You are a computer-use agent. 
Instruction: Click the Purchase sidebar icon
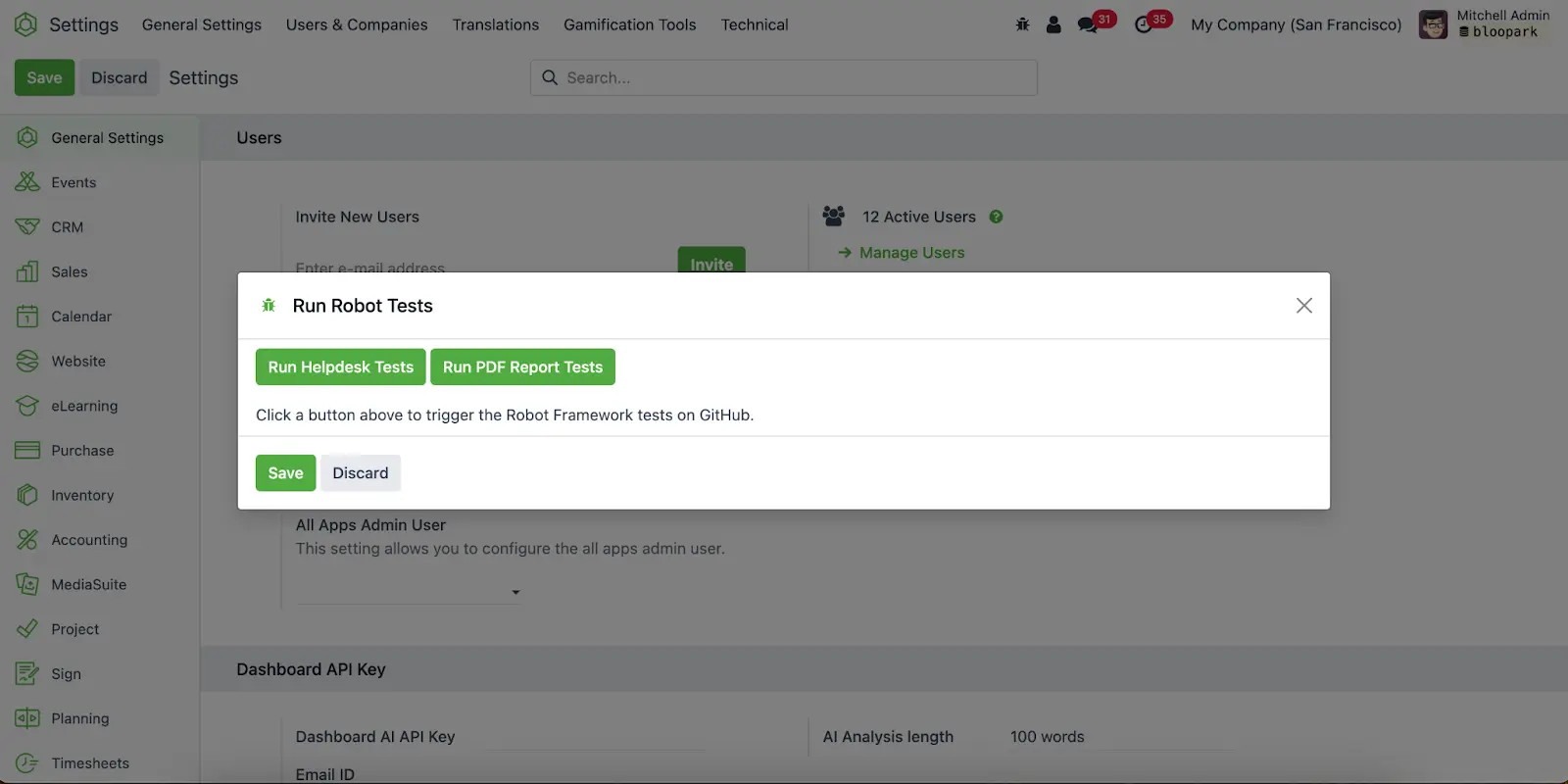tap(27, 451)
